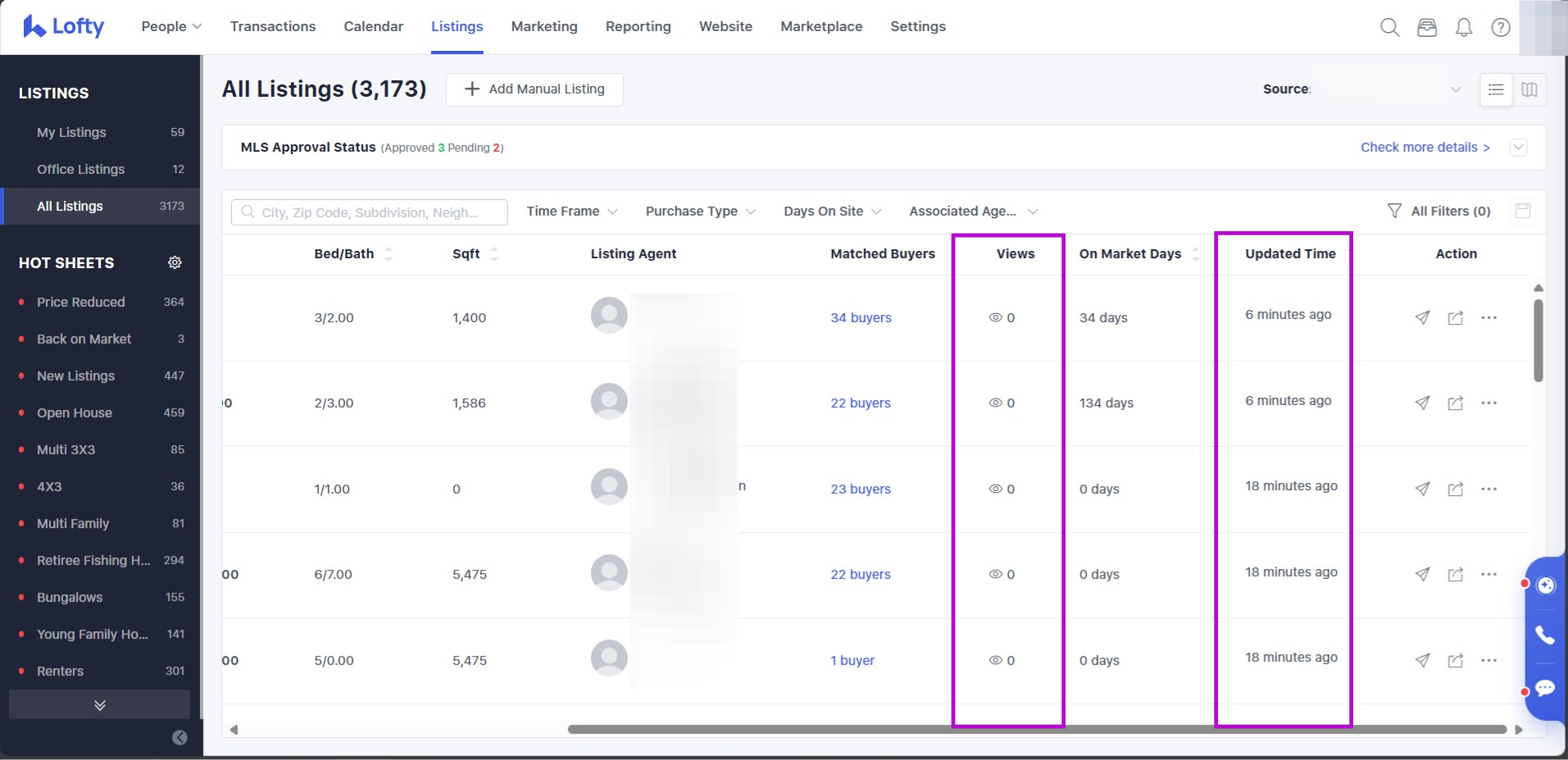The height and width of the screenshot is (760, 1568).
Task: Click the search magnifier icon in header
Action: point(1389,27)
